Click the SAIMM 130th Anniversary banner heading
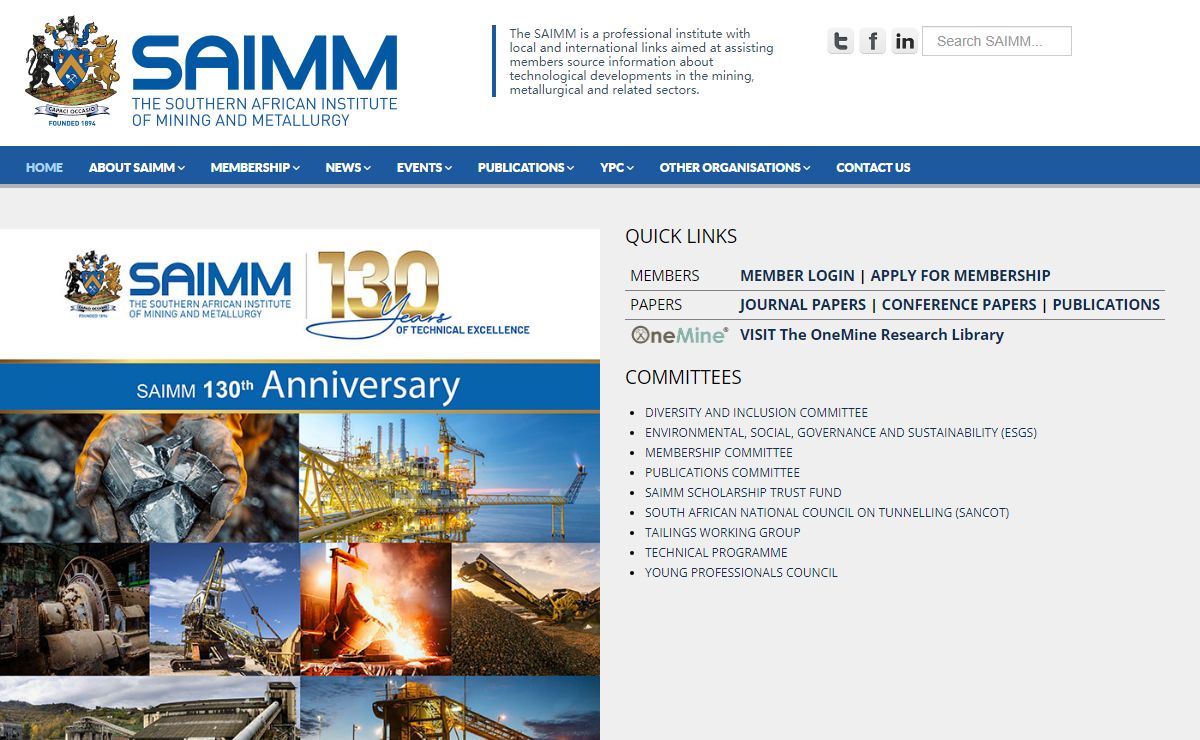This screenshot has height=740, width=1200. [x=298, y=387]
